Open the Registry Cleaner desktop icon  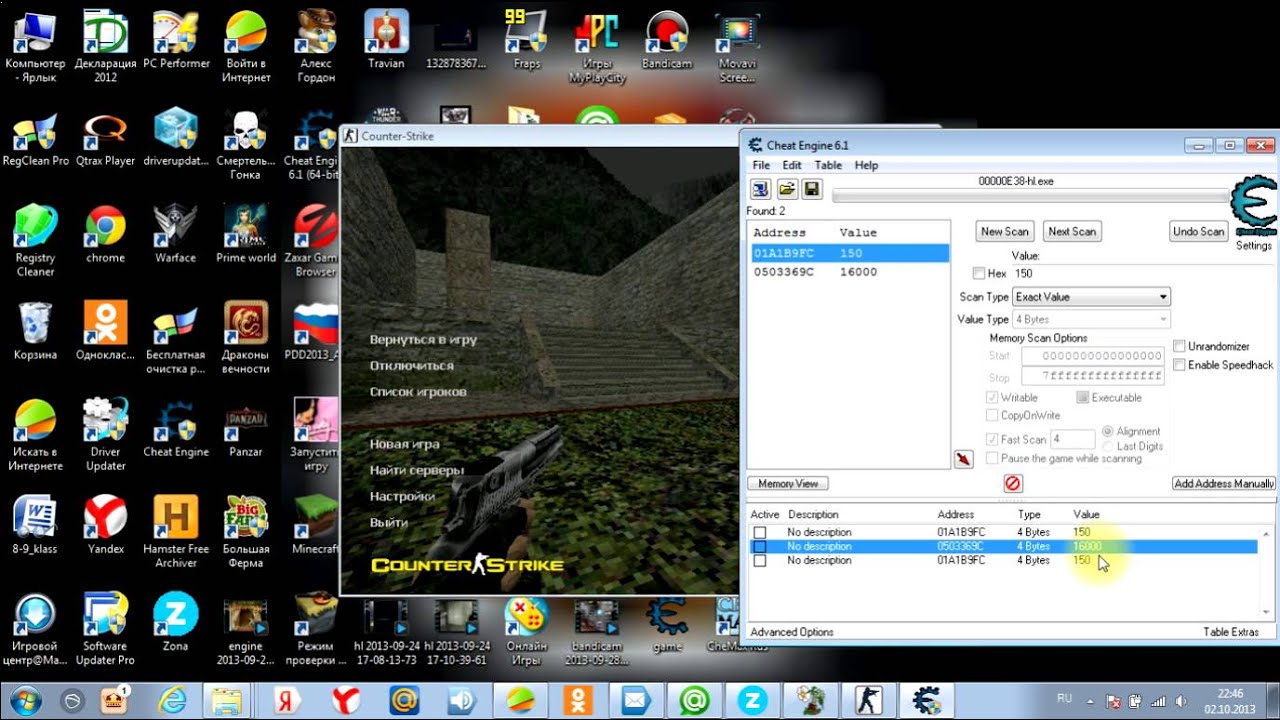35,241
